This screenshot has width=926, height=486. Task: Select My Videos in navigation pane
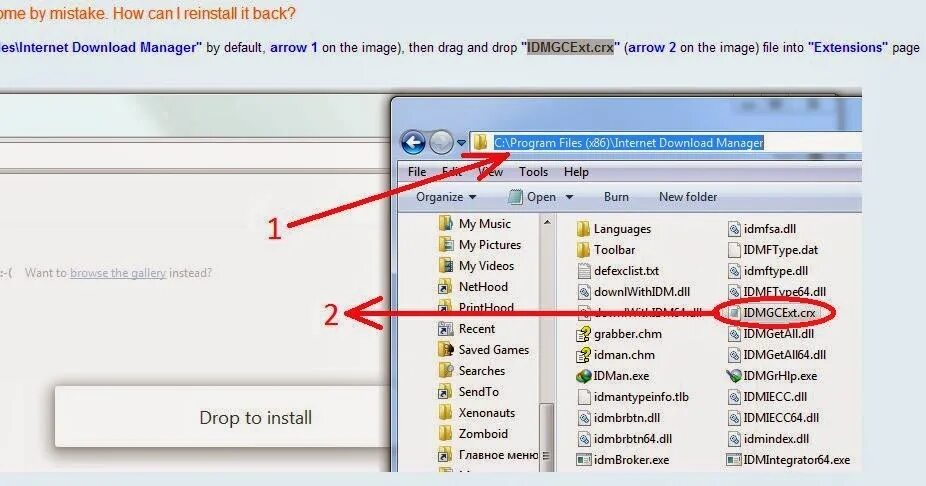click(476, 266)
